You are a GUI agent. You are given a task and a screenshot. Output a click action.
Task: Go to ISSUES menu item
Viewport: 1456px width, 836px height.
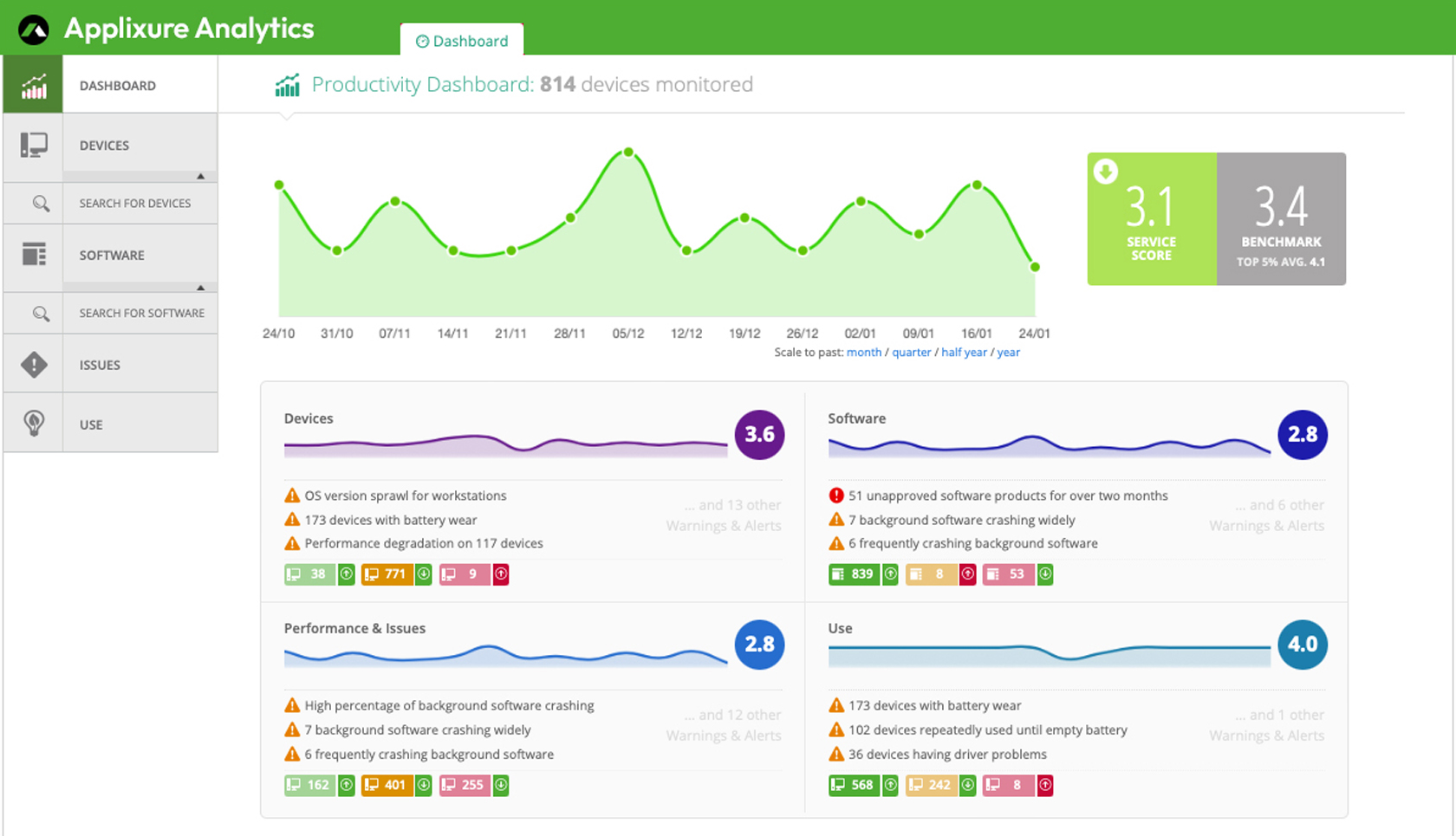click(x=100, y=366)
